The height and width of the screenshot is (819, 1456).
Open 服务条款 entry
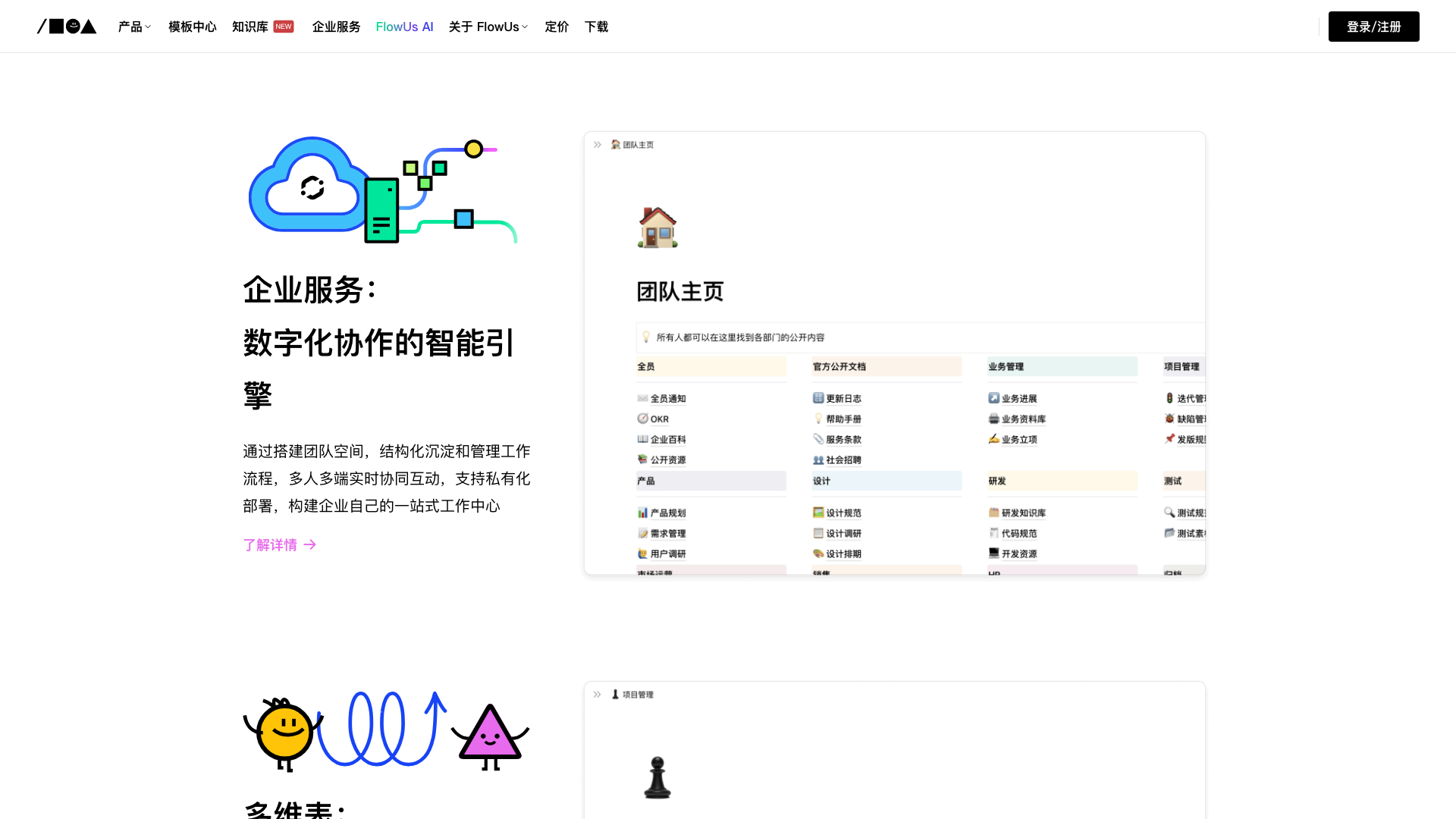[837, 439]
